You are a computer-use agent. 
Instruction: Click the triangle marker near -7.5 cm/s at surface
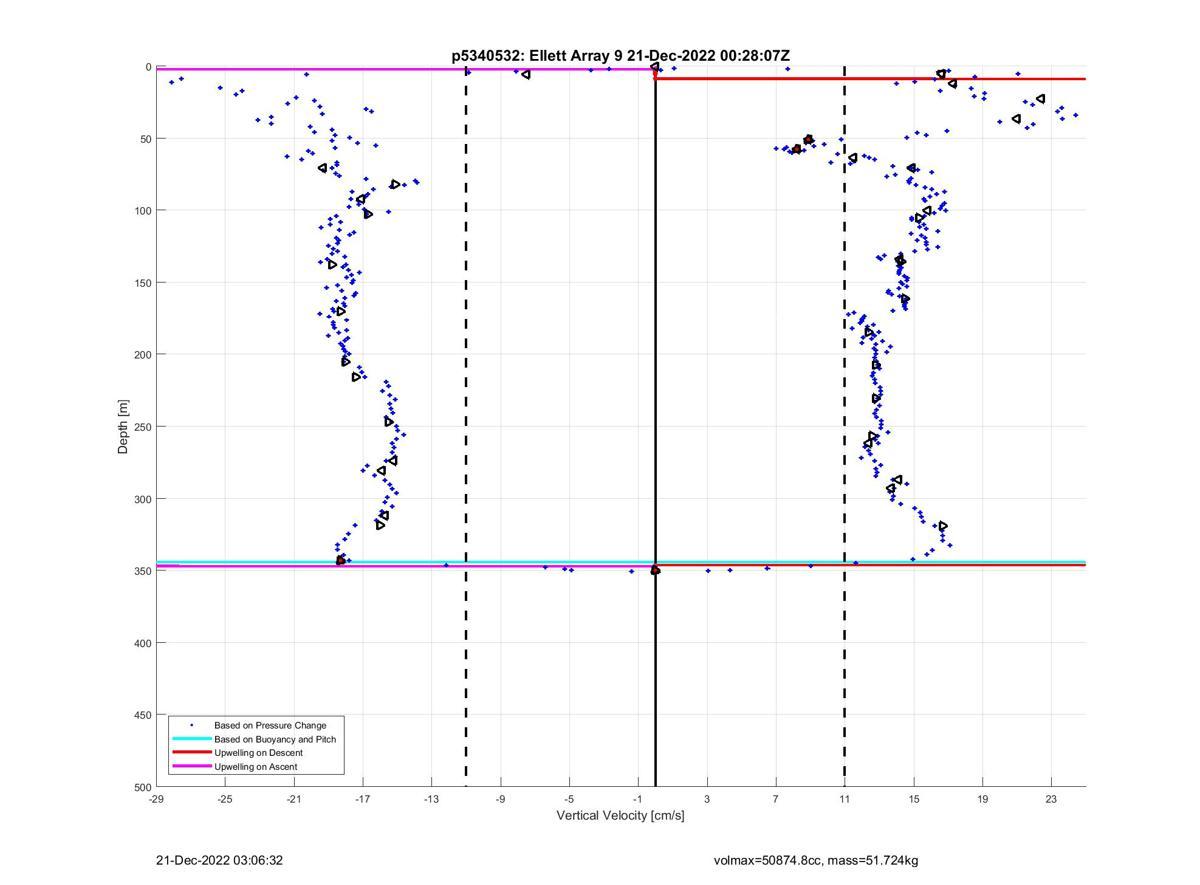tap(526, 74)
